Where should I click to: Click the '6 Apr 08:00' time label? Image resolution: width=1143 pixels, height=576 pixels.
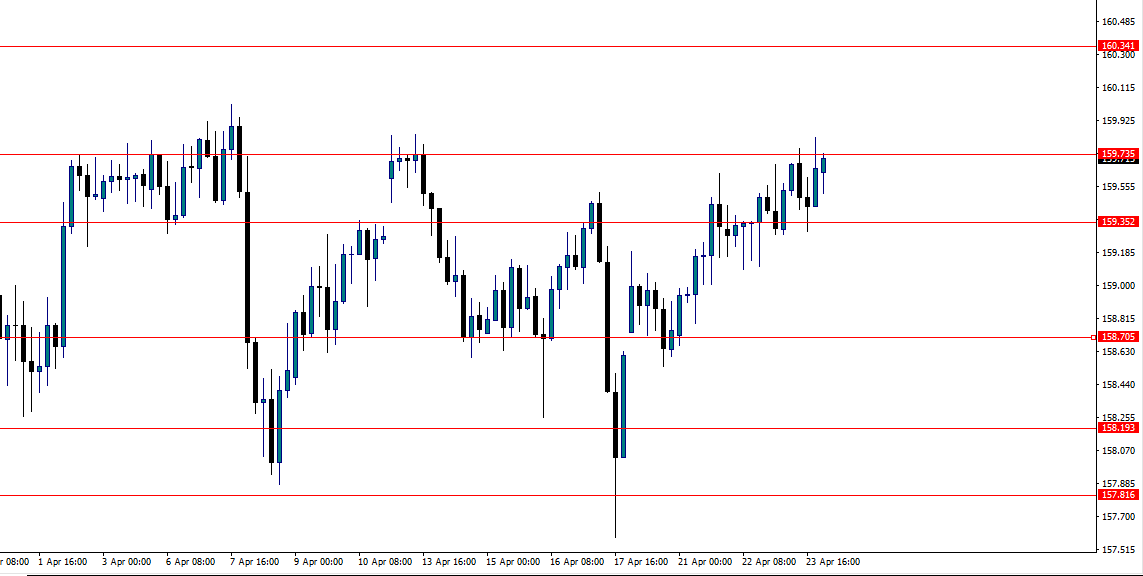click(x=191, y=562)
